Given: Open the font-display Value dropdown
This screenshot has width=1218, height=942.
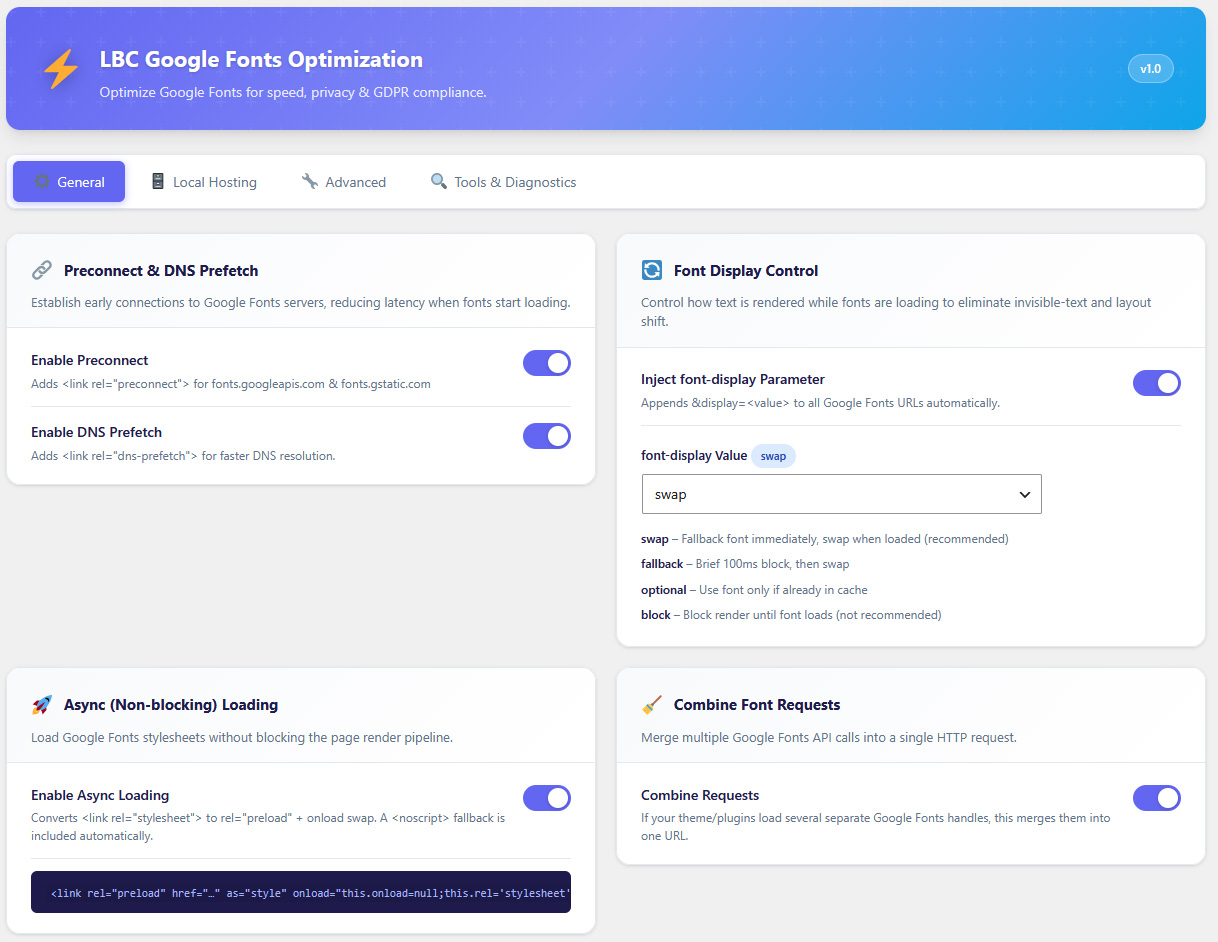Looking at the screenshot, I should point(842,494).
